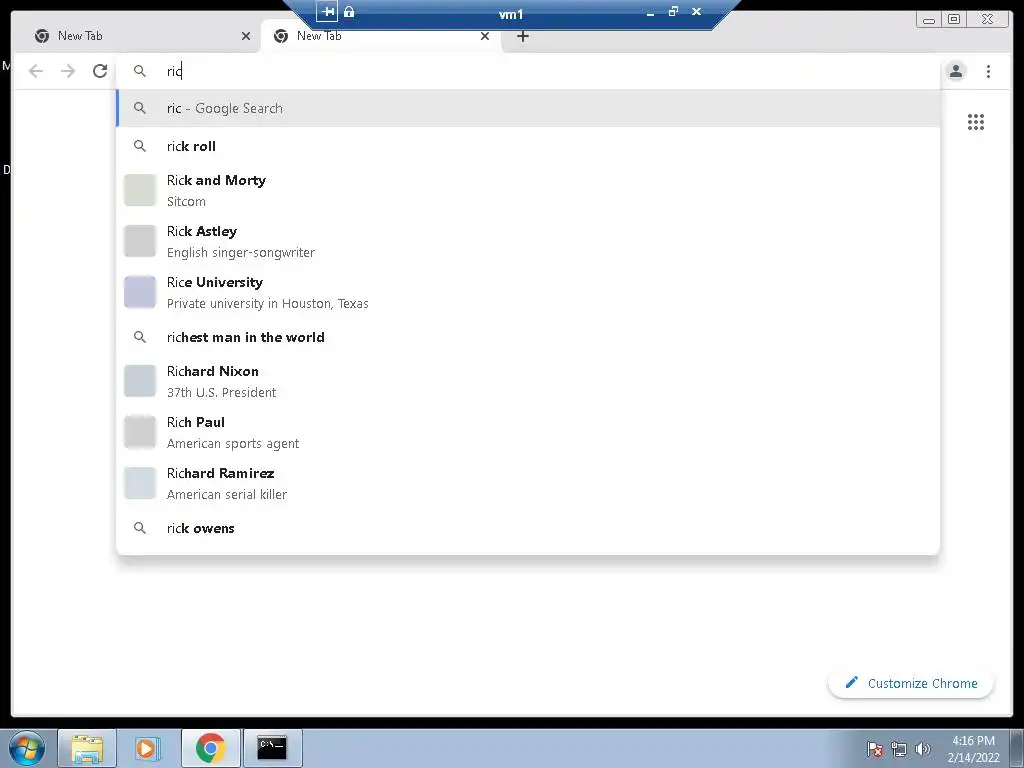The height and width of the screenshot is (768, 1024).
Task: Click the Richard Nixon thumbnail image
Action: click(140, 381)
